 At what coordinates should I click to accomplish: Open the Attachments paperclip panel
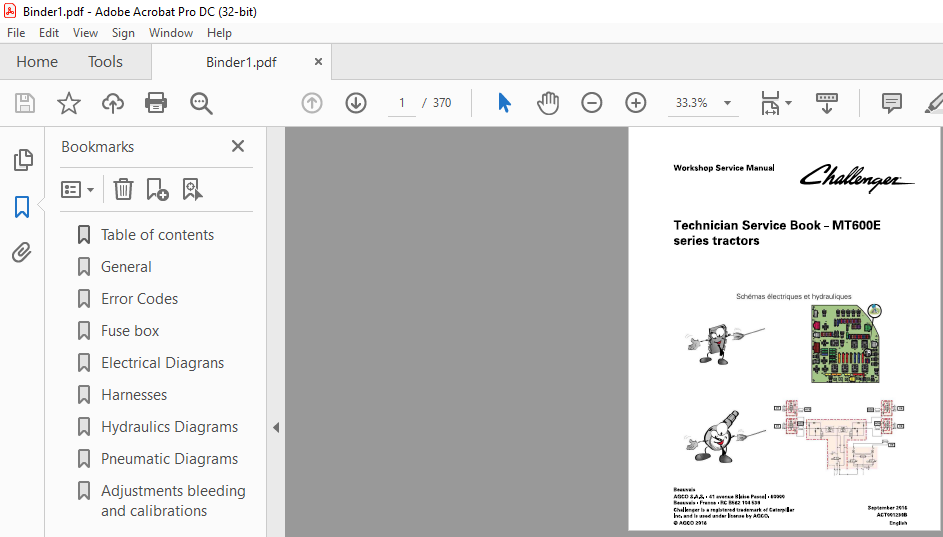click(22, 253)
